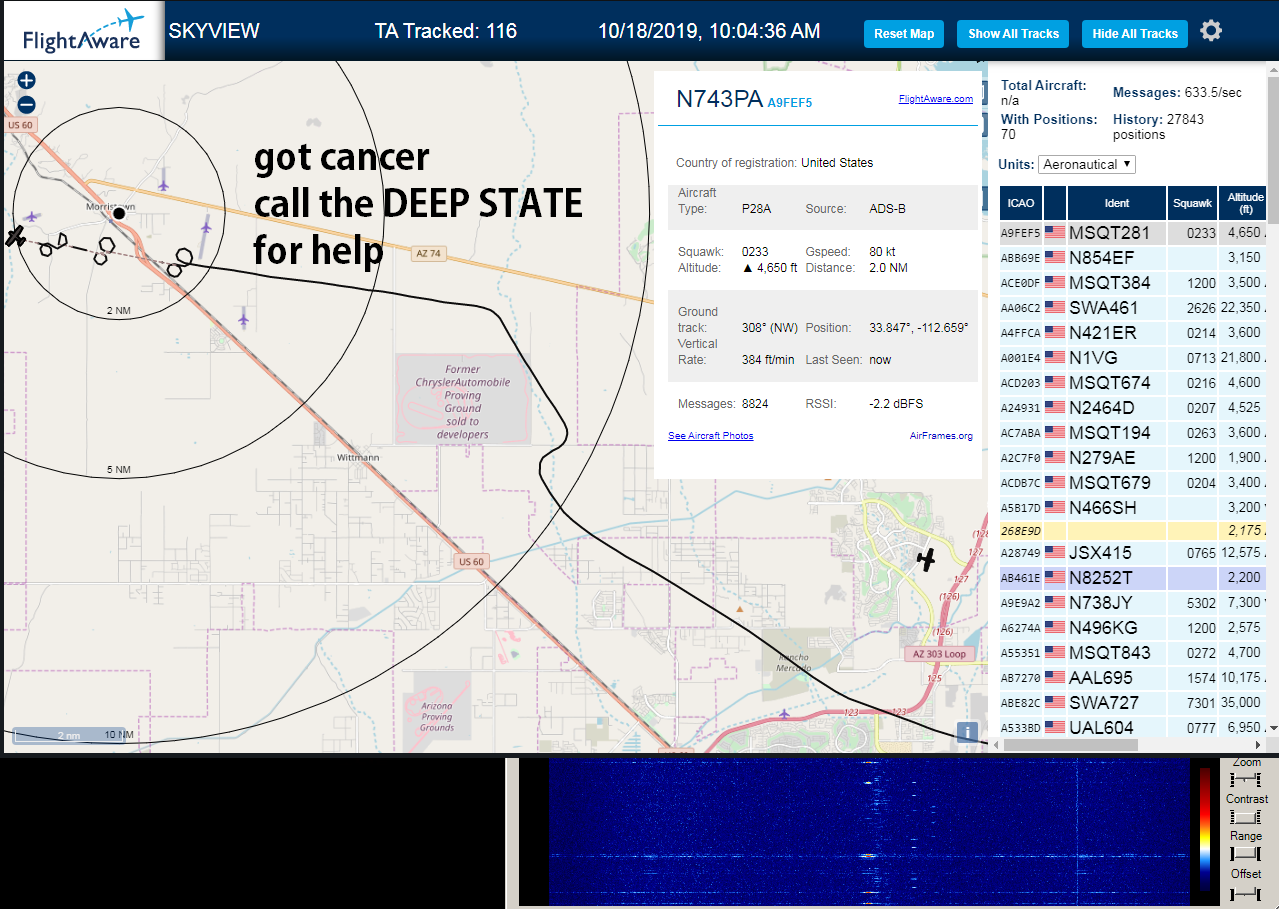1279x909 pixels.
Task: Select the N421ER aircraft row
Action: tap(1133, 332)
